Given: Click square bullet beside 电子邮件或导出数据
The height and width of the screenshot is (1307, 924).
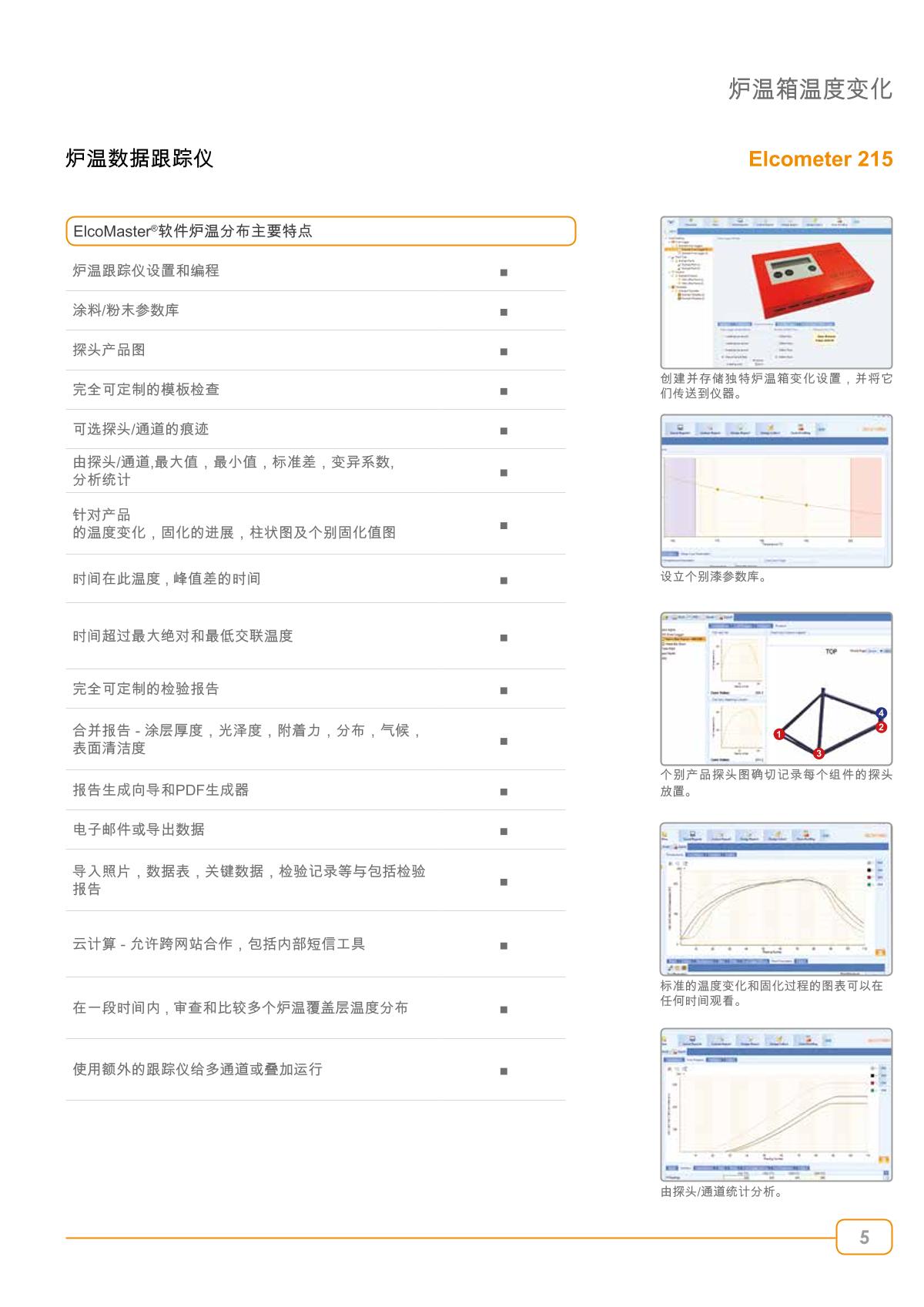Looking at the screenshot, I should point(504,831).
